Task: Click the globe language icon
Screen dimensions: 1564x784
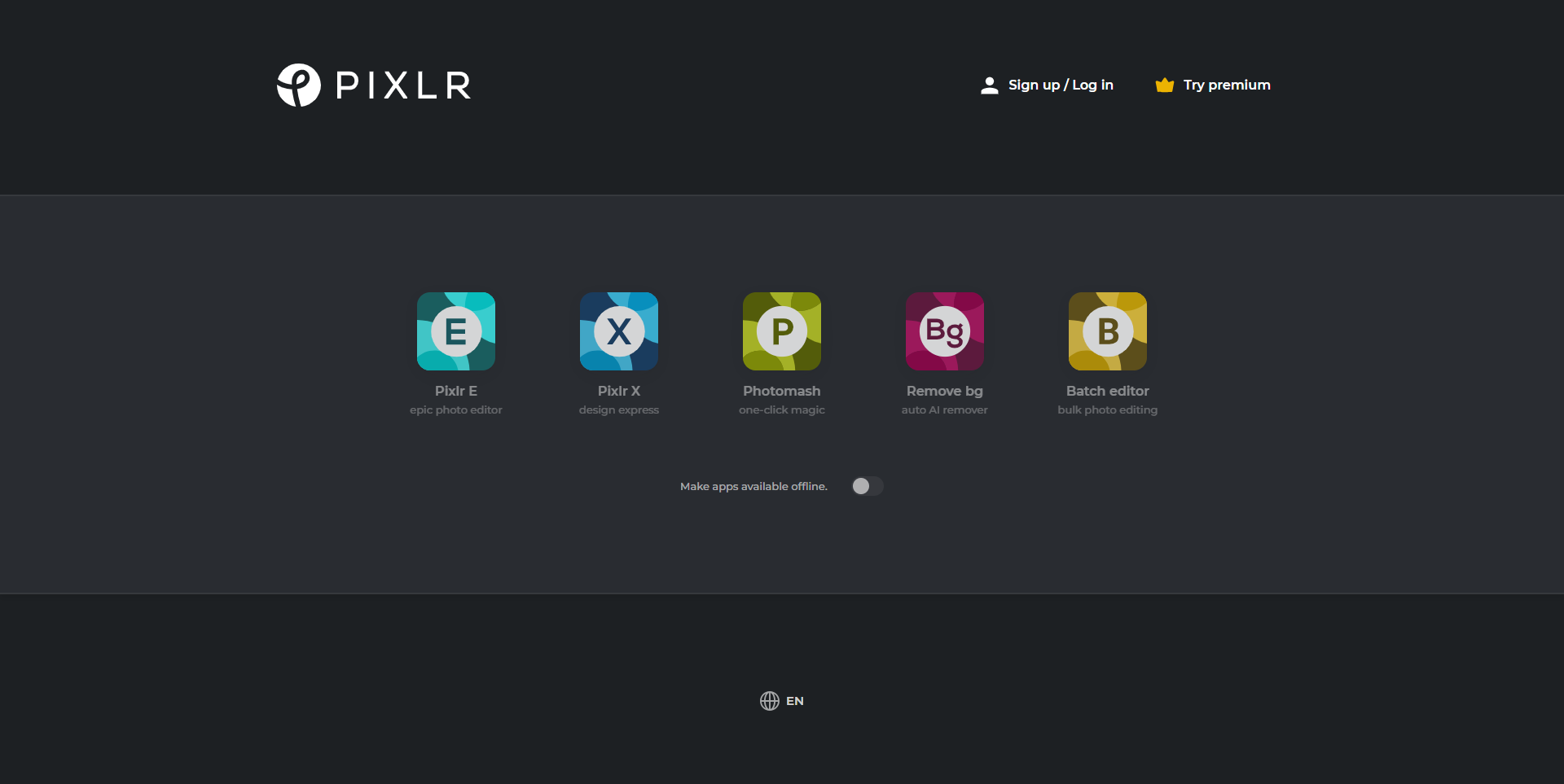Action: click(x=770, y=701)
